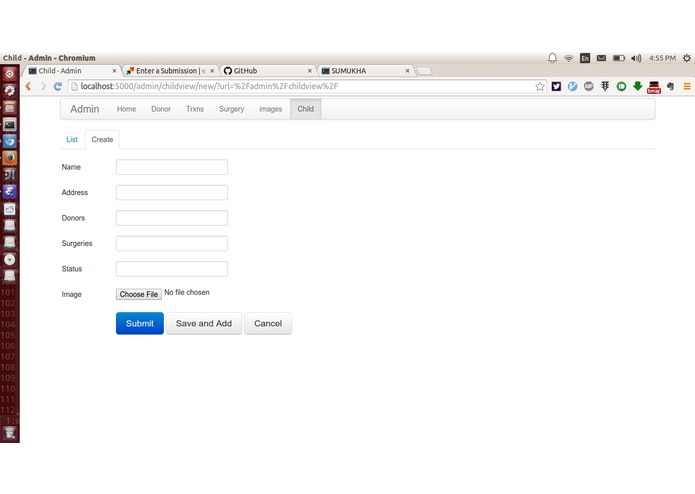Viewport: 695px width, 494px height.
Task: Open the Trash in the dock
Action: pos(10,433)
